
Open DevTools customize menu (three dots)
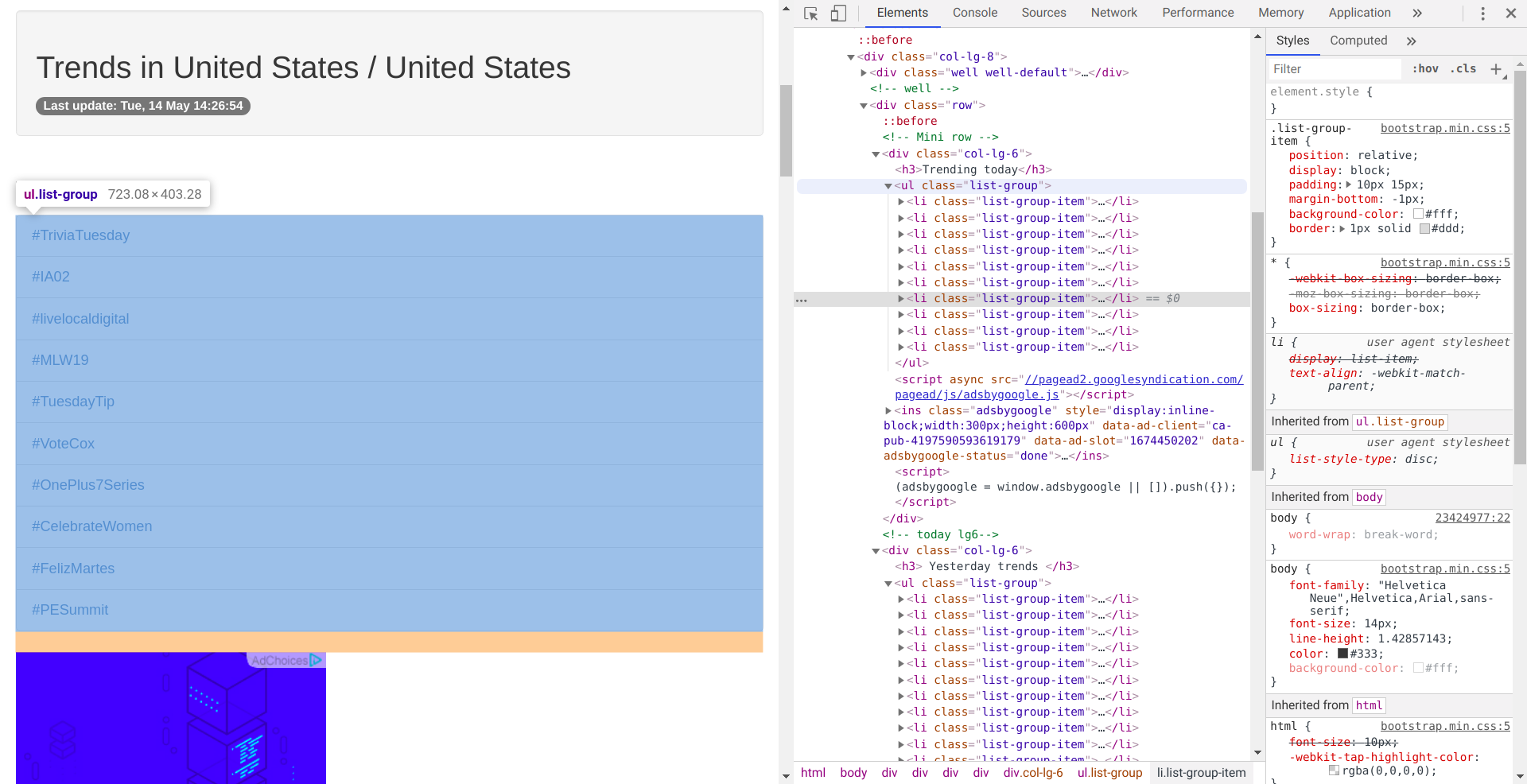pos(1482,14)
